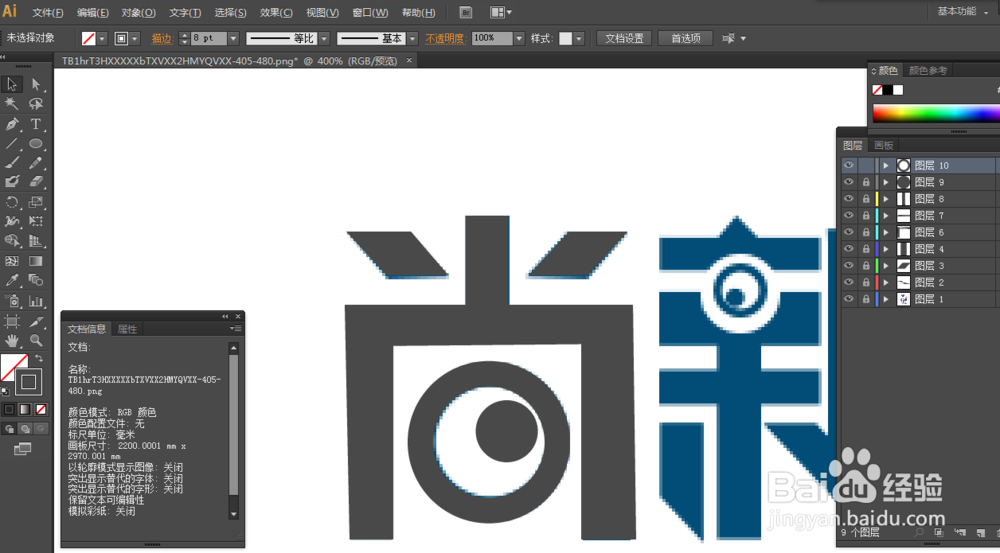Select the Zoom magnifier tool

coord(36,340)
